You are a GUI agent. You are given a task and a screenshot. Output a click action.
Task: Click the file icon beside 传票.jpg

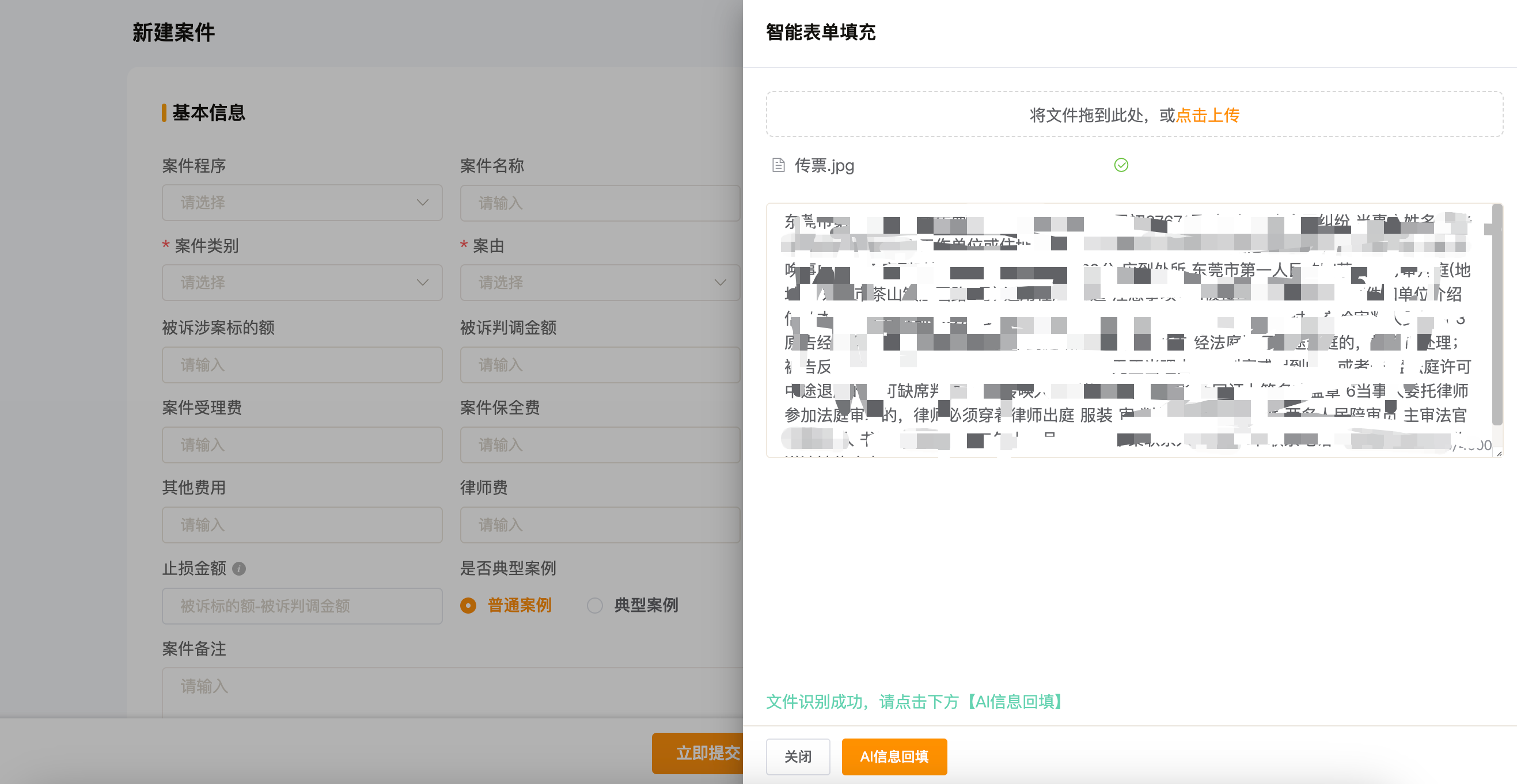tap(779, 165)
